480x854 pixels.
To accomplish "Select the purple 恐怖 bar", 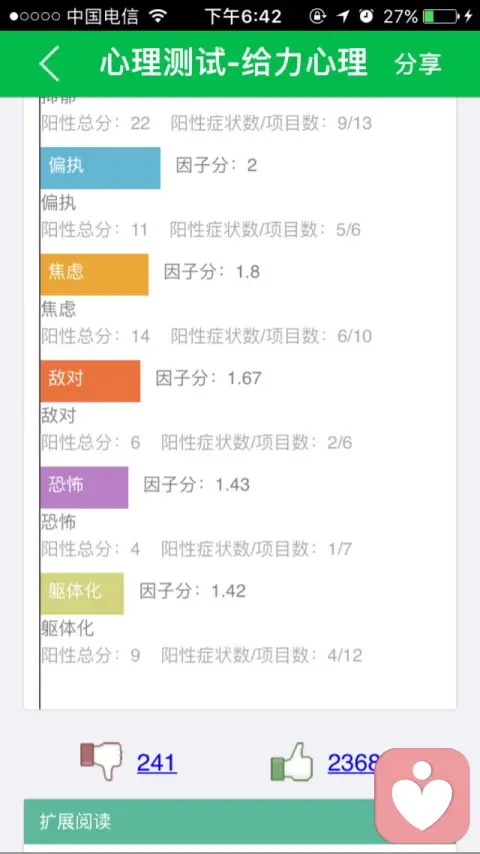I will [x=84, y=487].
